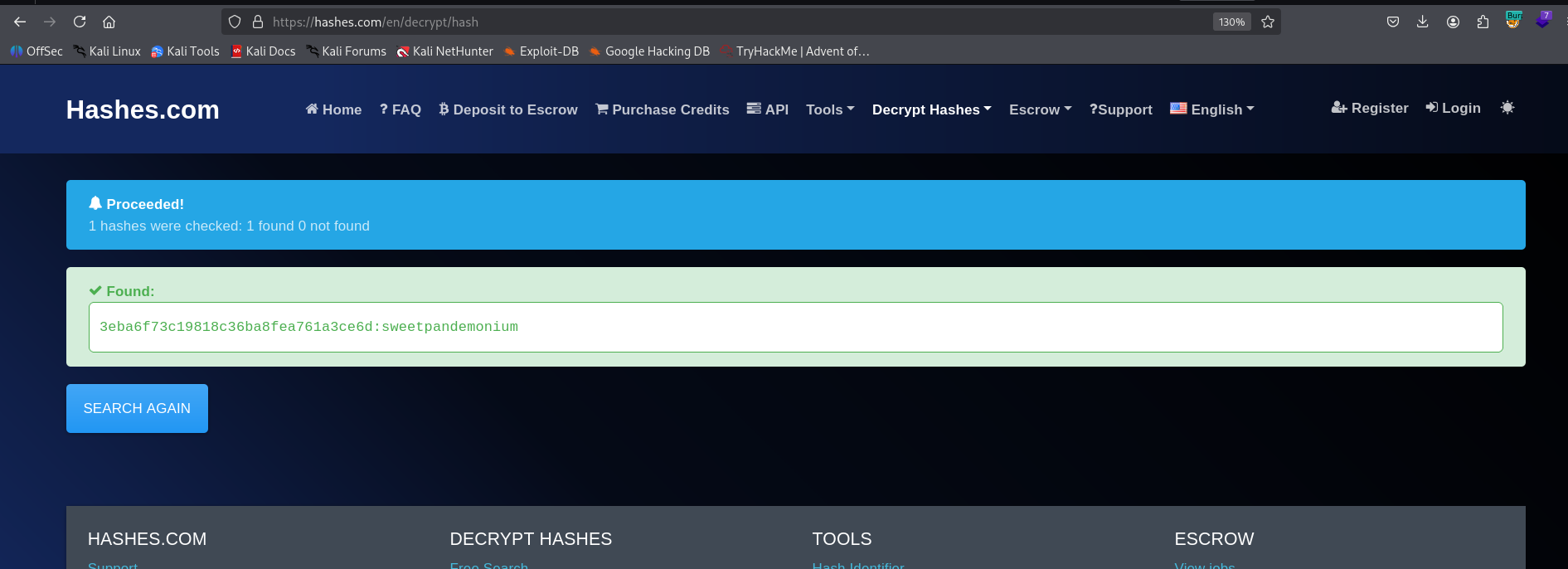Viewport: 1568px width, 569px height.
Task: Expand the Escrow navigation dropdown
Action: click(x=1040, y=109)
